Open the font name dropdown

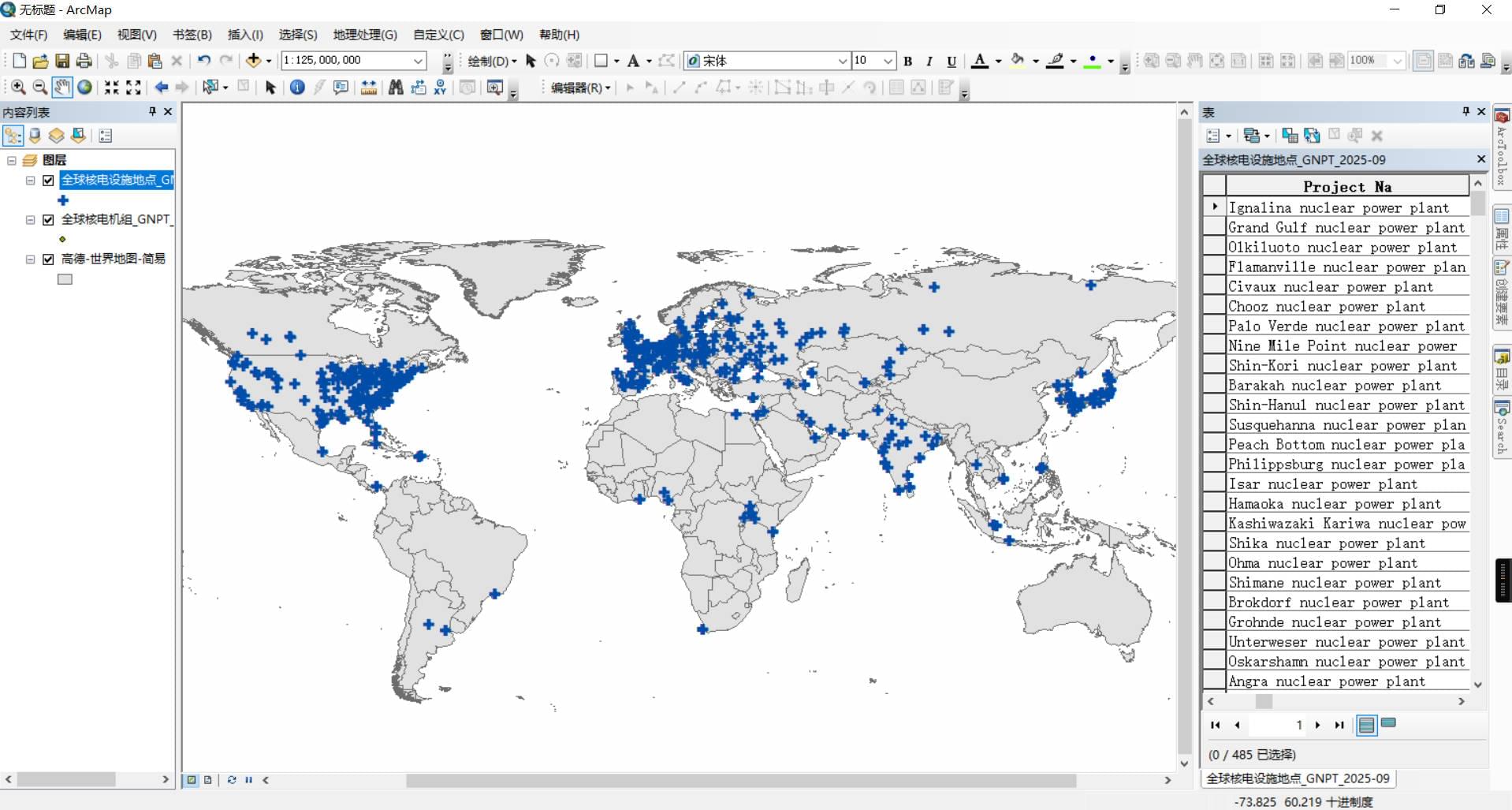point(842,61)
